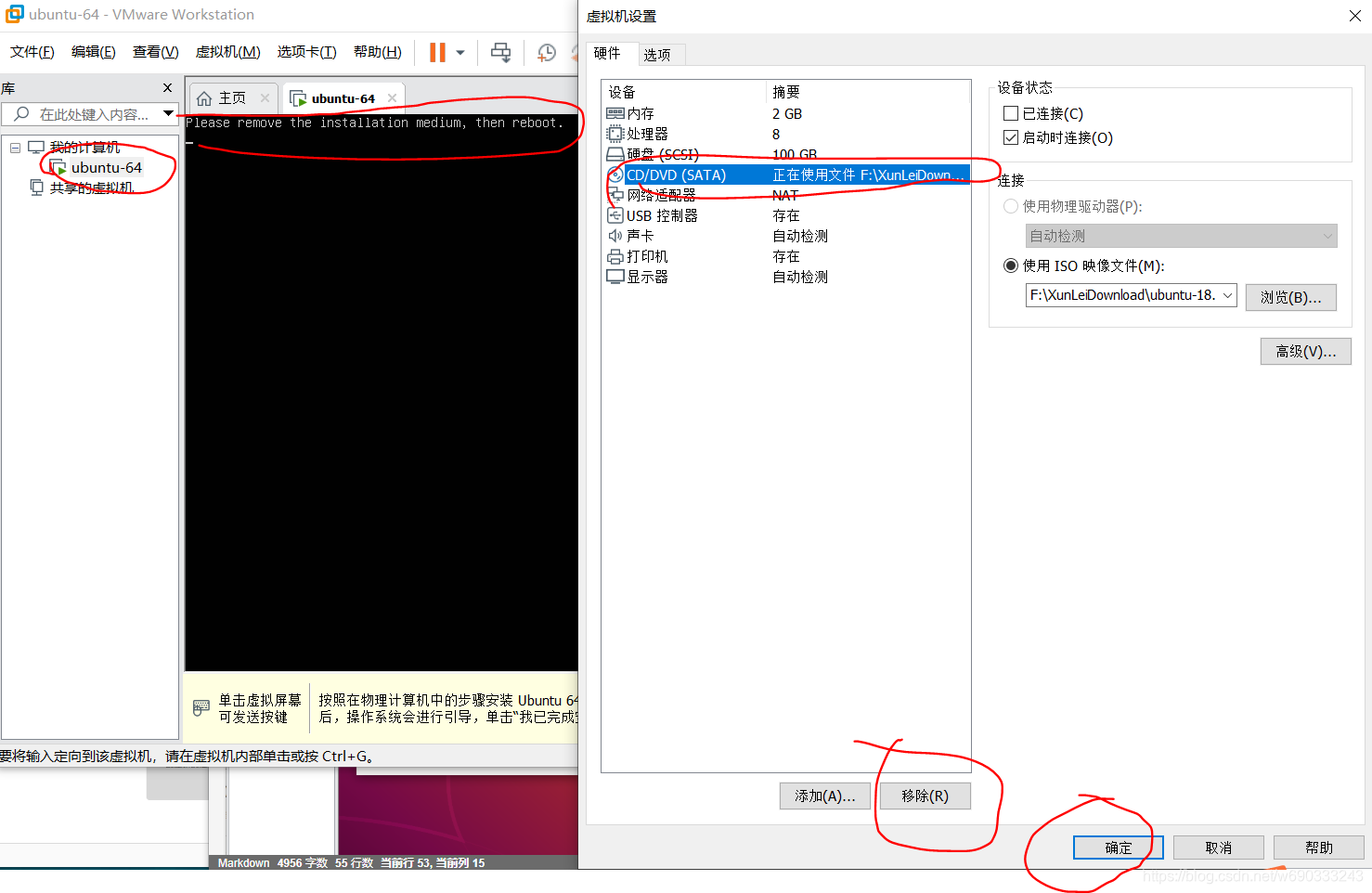
Task: Open the File menu
Action: (32, 52)
